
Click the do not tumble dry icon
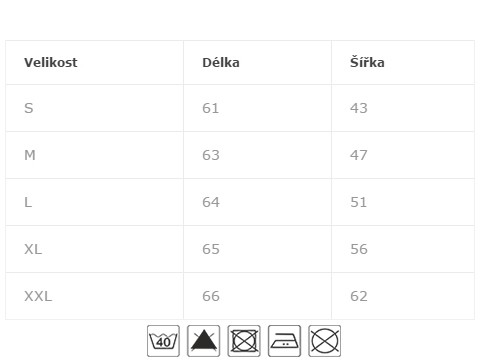[x=244, y=341]
